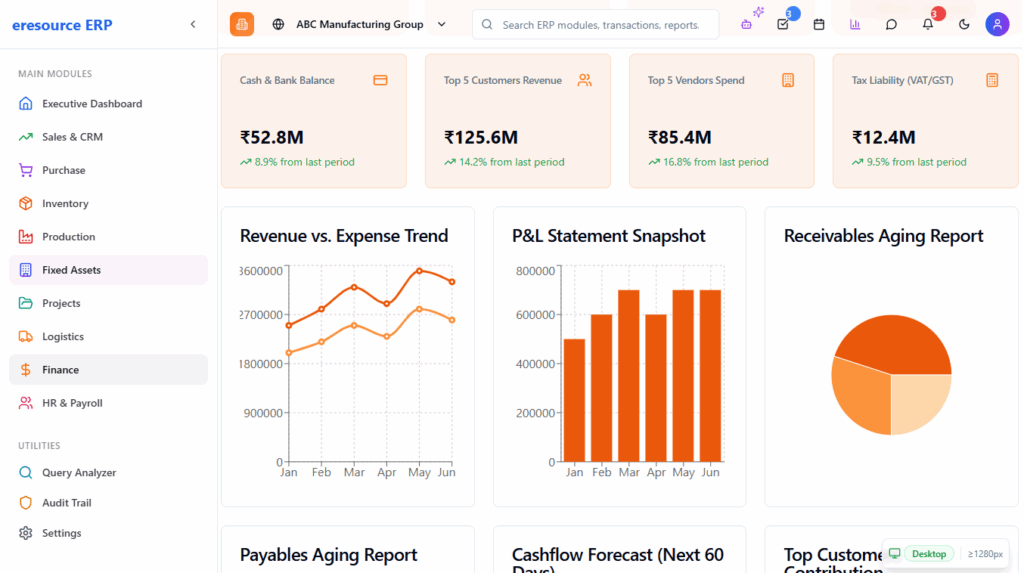The image size is (1024, 573).
Task: Click the purple bar chart icon
Action: pos(855,24)
